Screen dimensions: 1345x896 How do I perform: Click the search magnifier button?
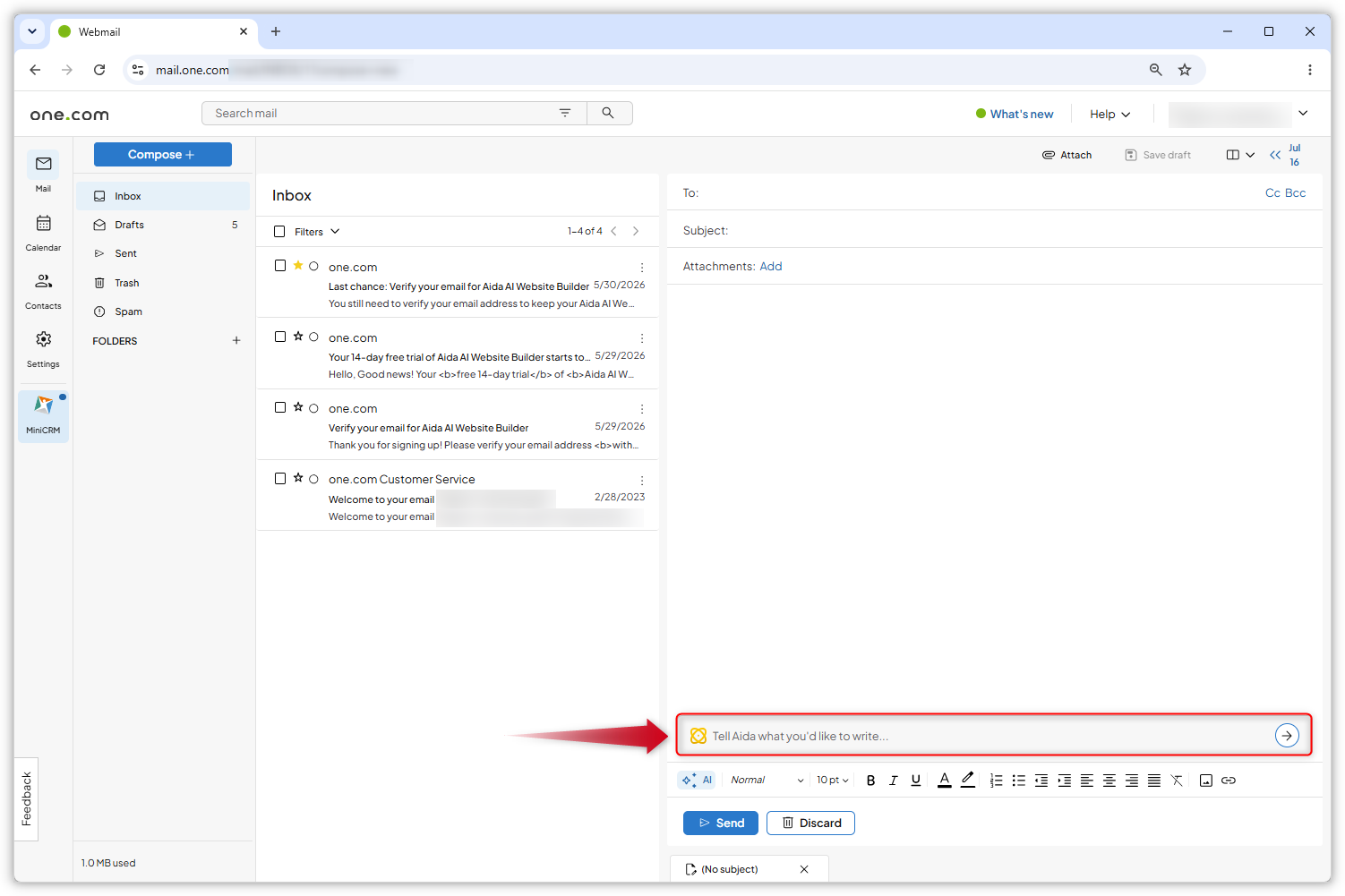pos(608,113)
